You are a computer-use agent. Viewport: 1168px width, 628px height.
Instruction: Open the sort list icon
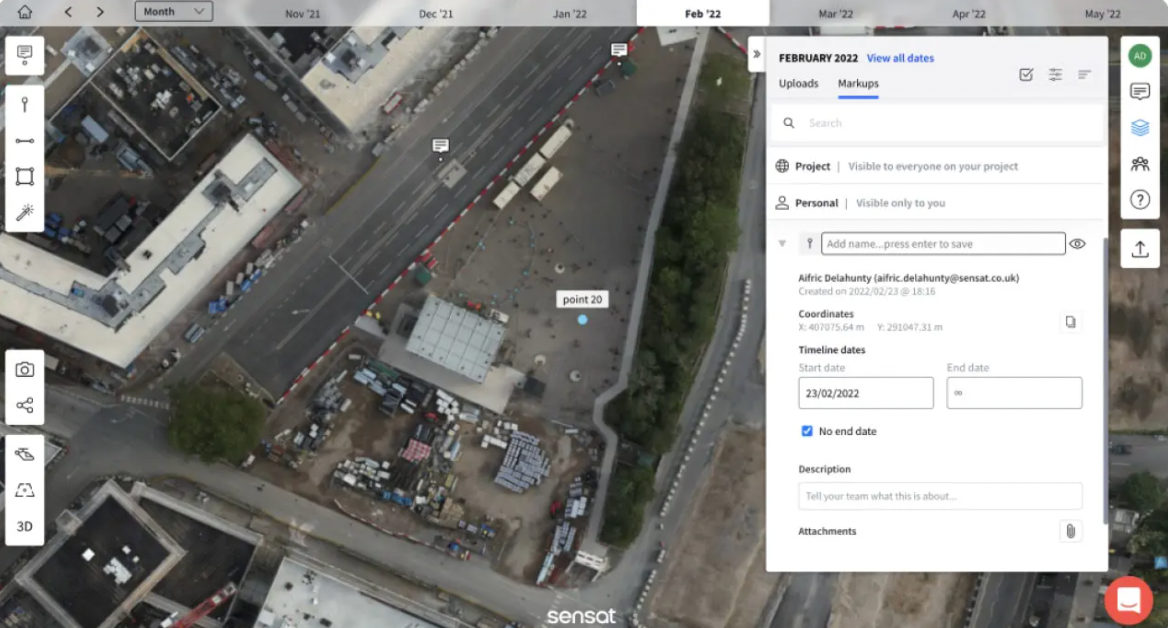(1084, 74)
